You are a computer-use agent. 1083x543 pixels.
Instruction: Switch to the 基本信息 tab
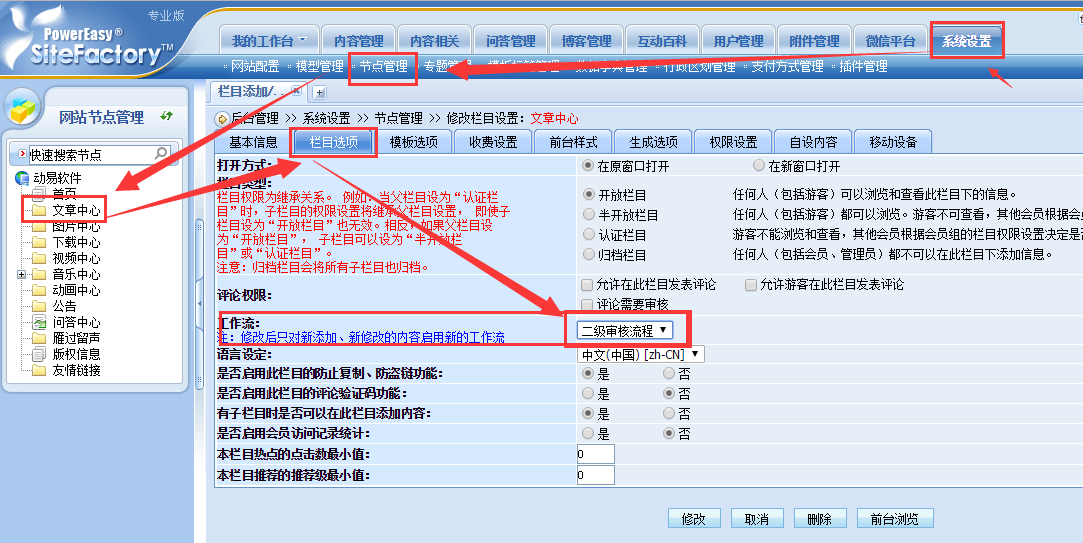(253, 142)
